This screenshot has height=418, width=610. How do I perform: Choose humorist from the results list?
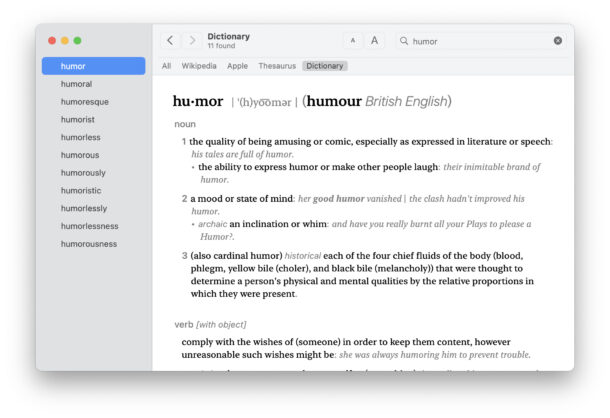coord(77,120)
